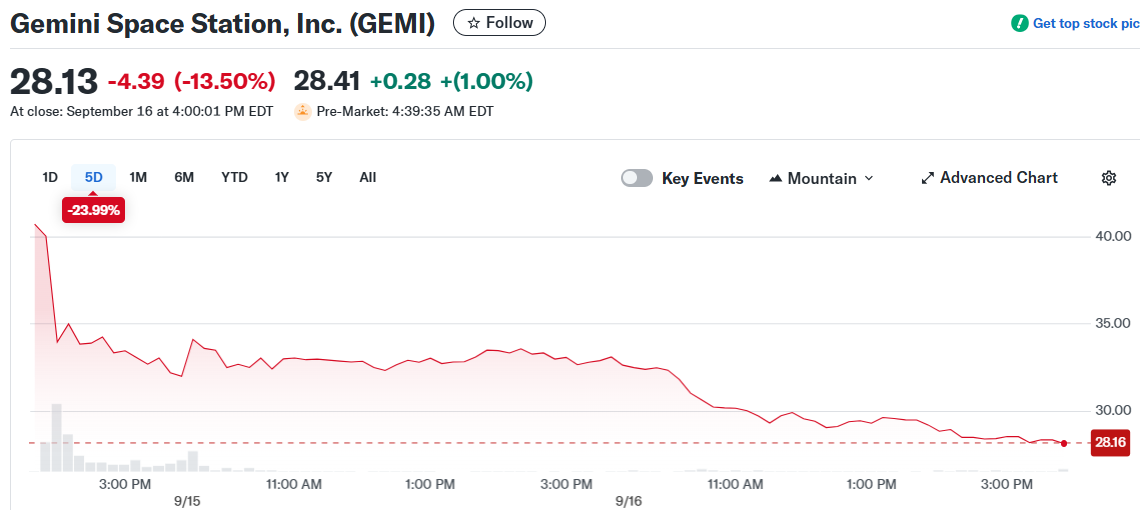Screen dimensions: 1140x510
Task: Click the +0.28 +(1.00%) pre-market change
Action: click(451, 81)
